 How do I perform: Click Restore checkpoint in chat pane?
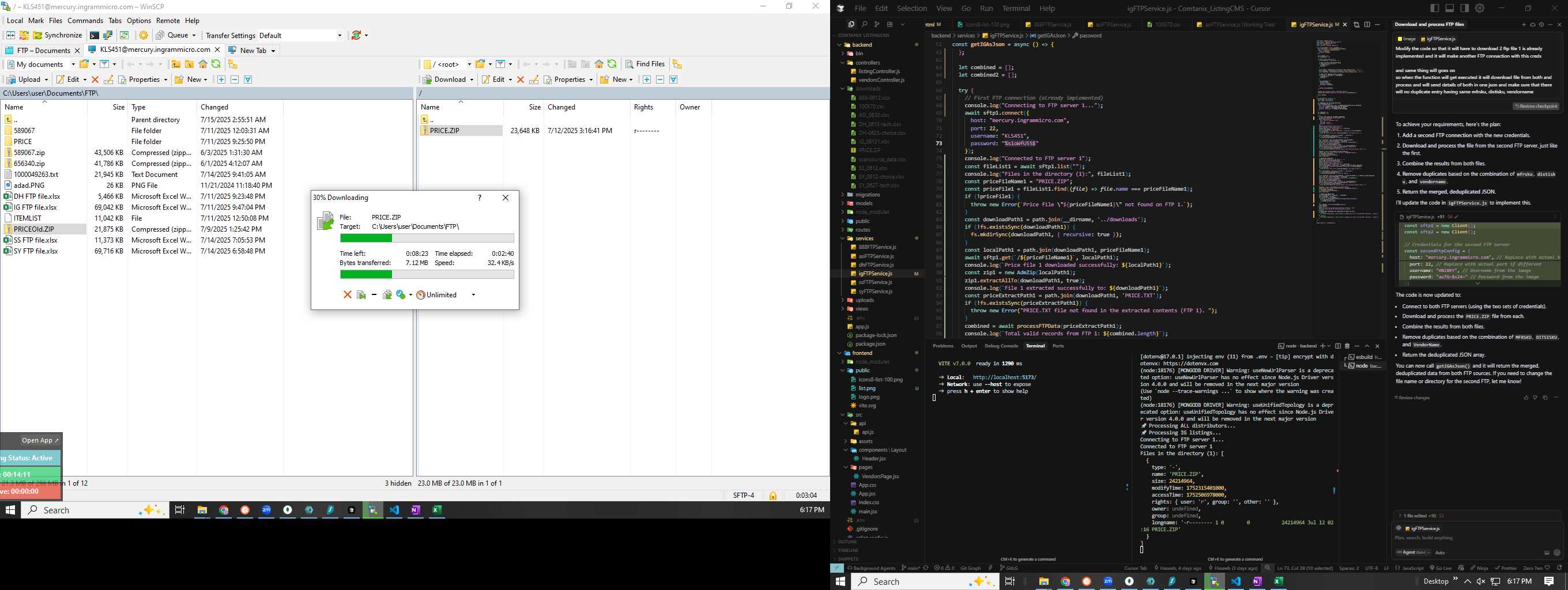point(1536,107)
